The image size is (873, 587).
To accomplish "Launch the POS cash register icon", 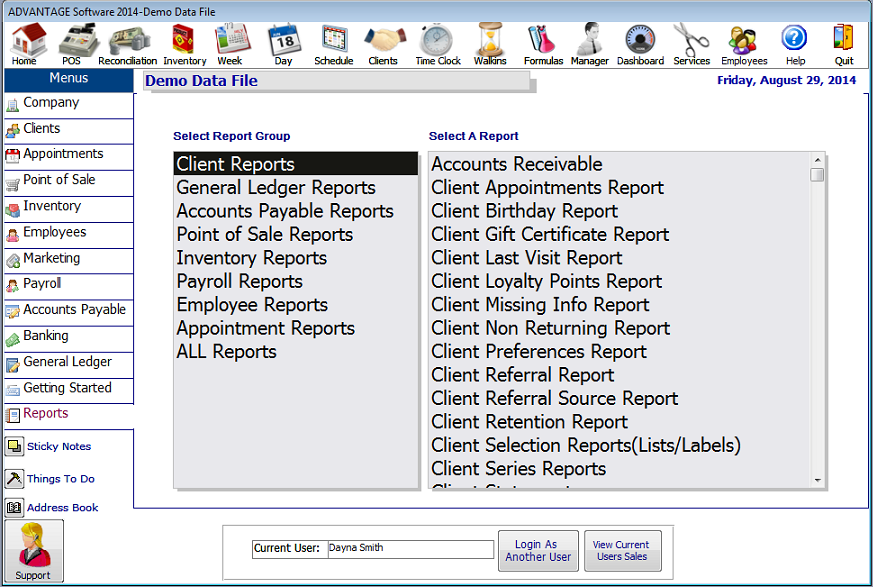I will [77, 45].
